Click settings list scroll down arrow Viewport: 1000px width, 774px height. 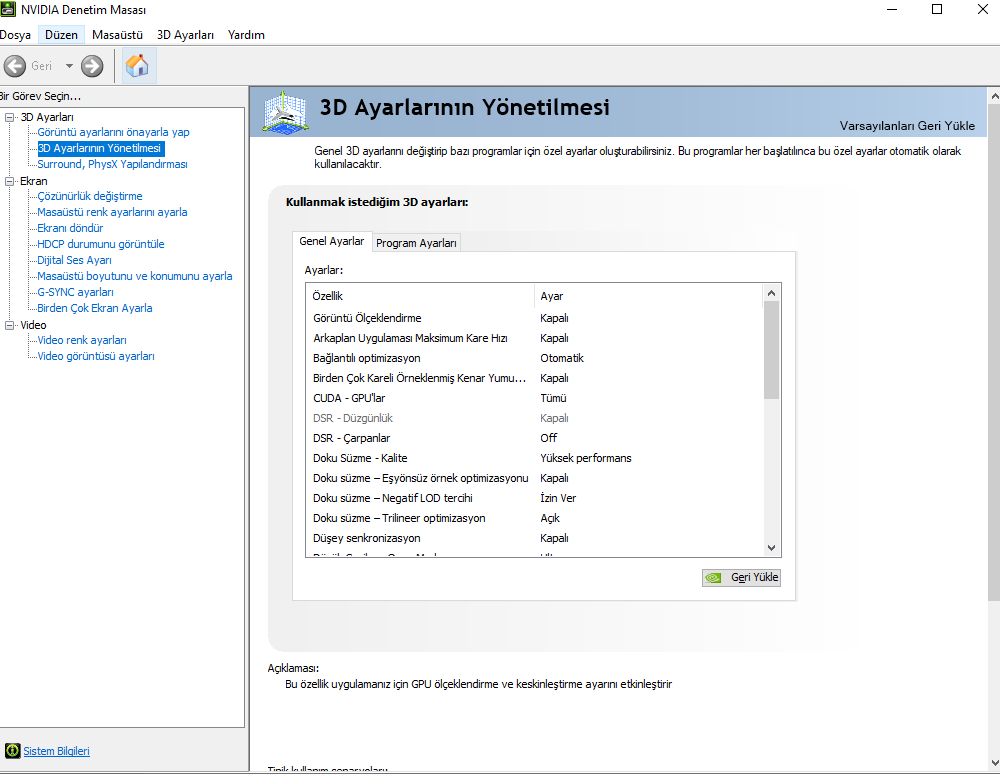click(771, 548)
